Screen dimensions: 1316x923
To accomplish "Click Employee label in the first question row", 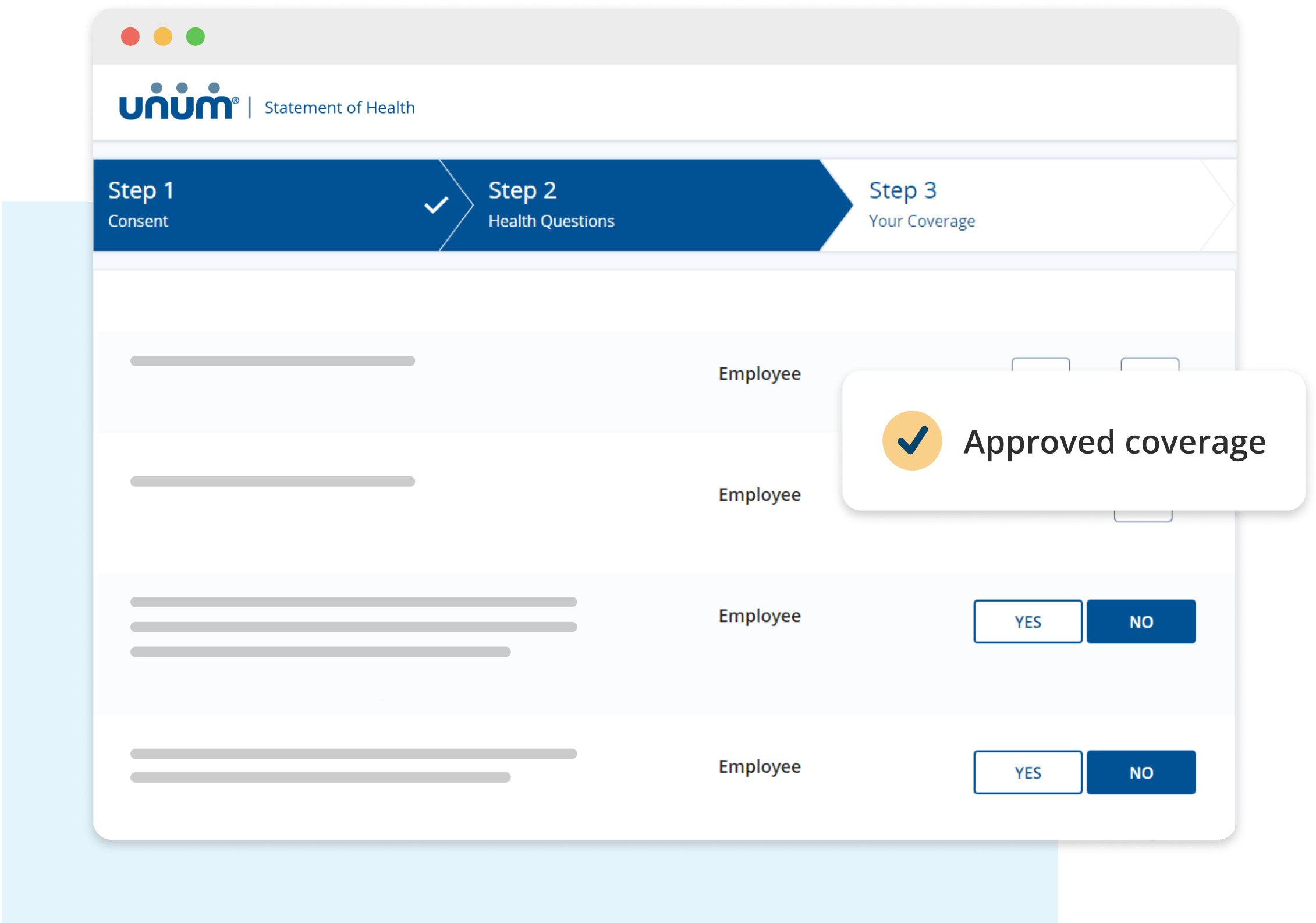I will (x=759, y=374).
